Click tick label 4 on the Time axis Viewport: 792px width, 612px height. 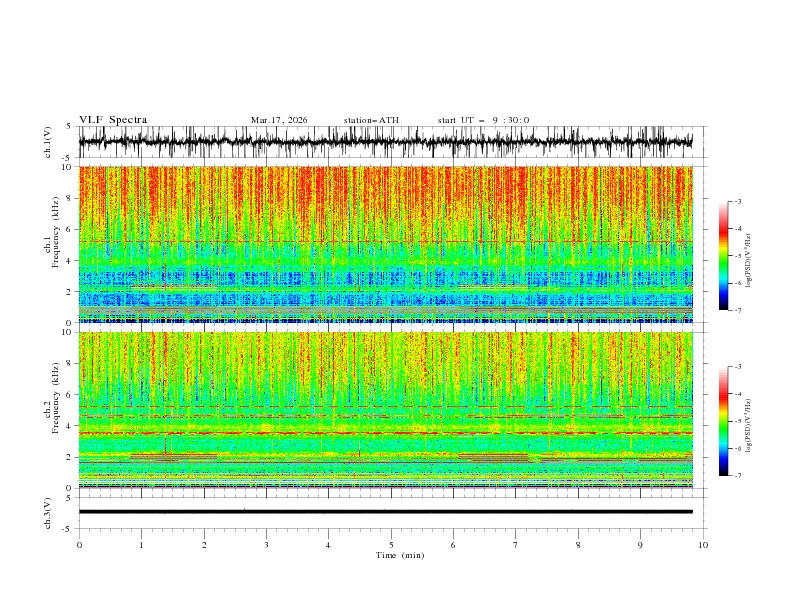(x=328, y=545)
